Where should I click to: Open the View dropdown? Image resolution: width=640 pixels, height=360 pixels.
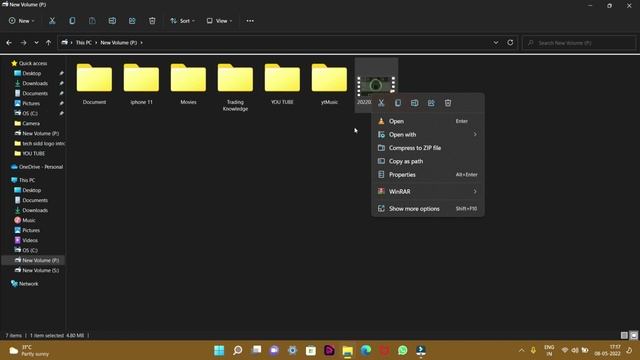219,21
